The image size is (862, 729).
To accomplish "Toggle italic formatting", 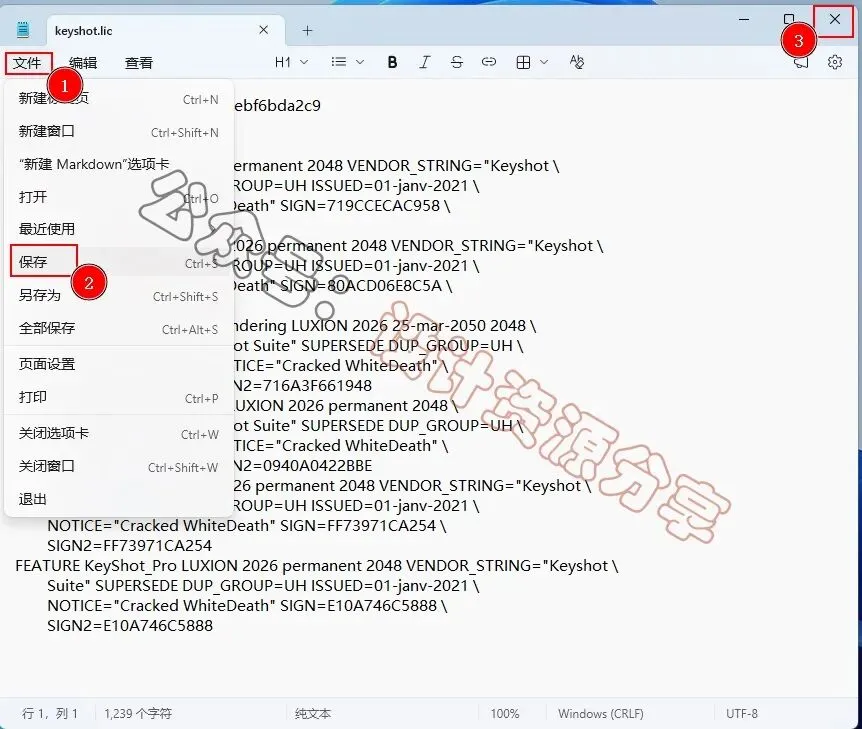I will tap(424, 62).
